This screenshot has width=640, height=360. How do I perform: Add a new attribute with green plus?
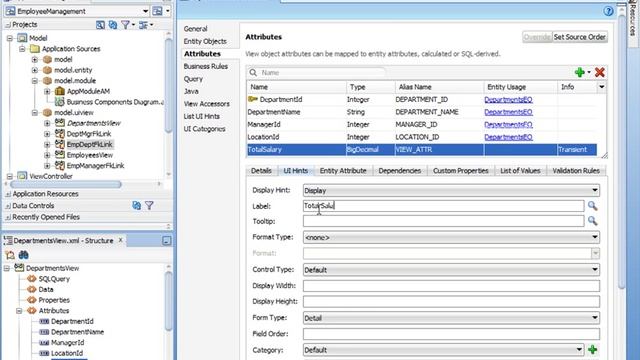click(579, 73)
